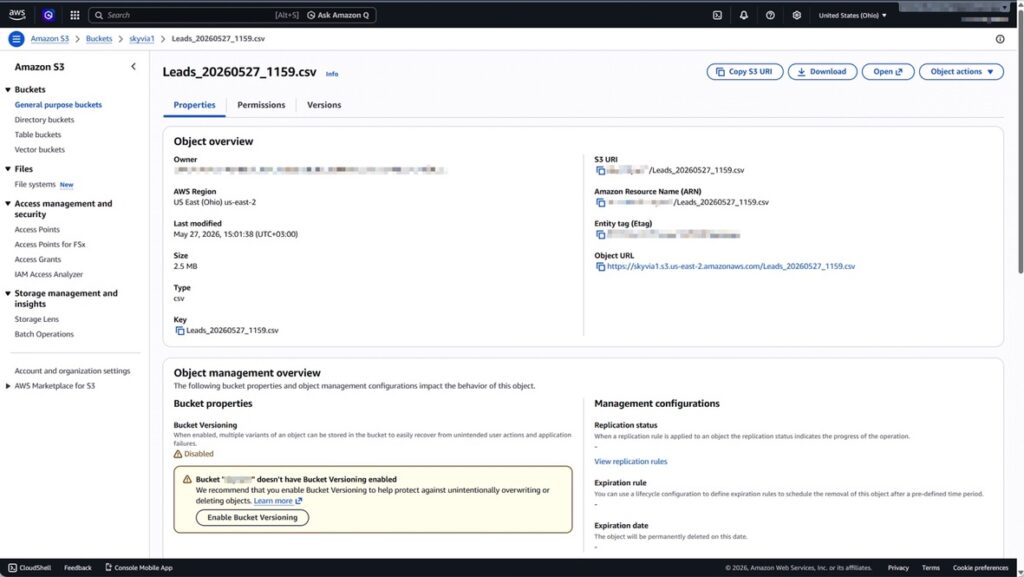The image size is (1024, 577).
Task: Open the Learn more link
Action: (278, 501)
